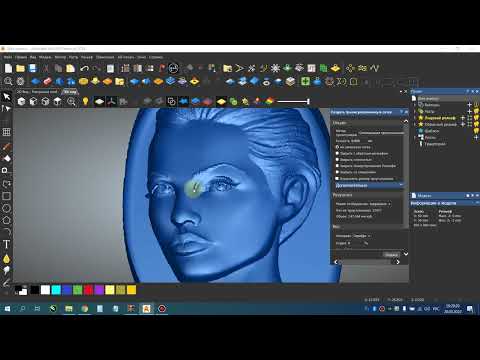480x360 pixels.
Task: Pick the red color swatch in the palette
Action: pos(88,290)
